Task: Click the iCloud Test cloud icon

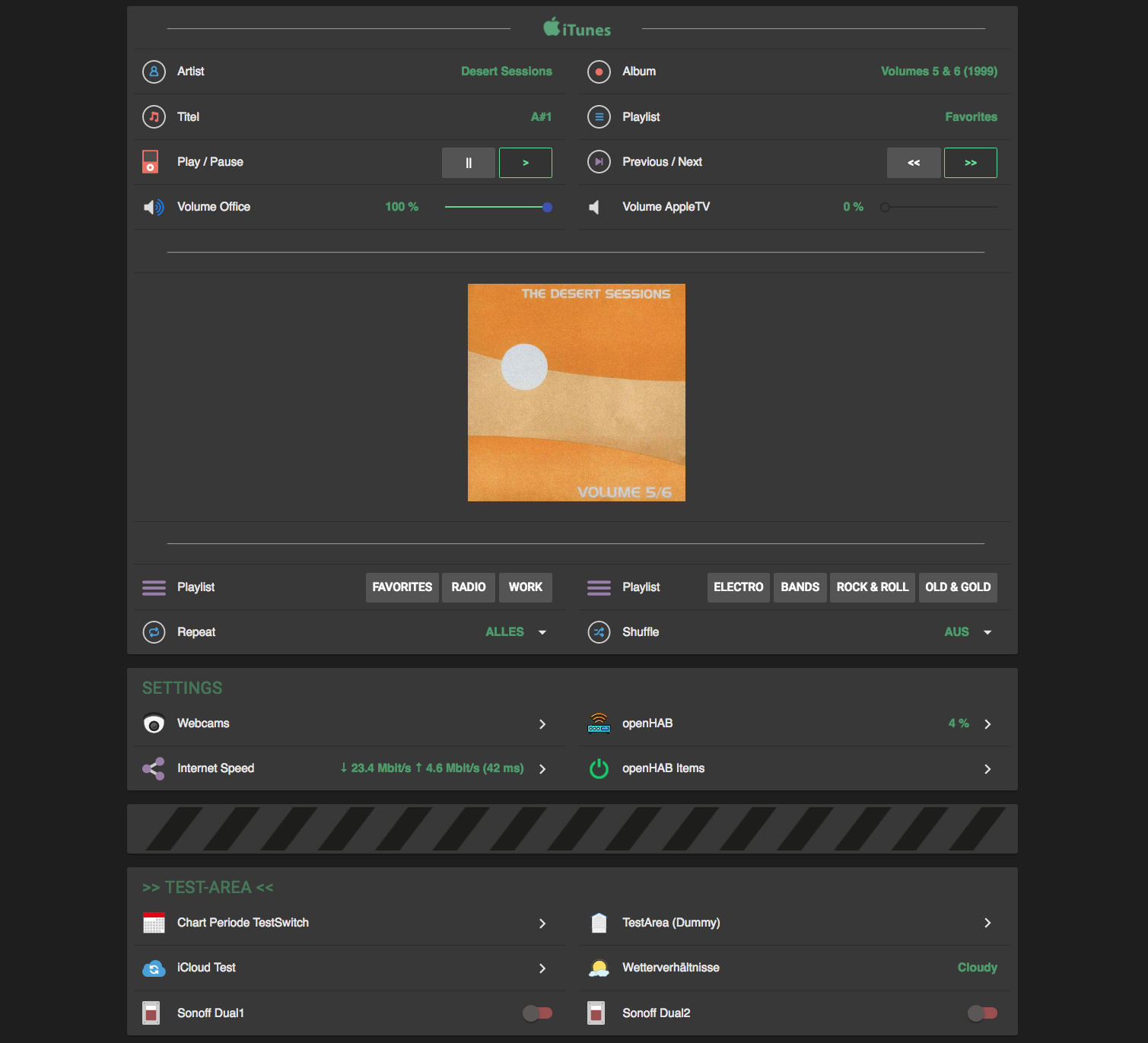Action: (x=154, y=968)
